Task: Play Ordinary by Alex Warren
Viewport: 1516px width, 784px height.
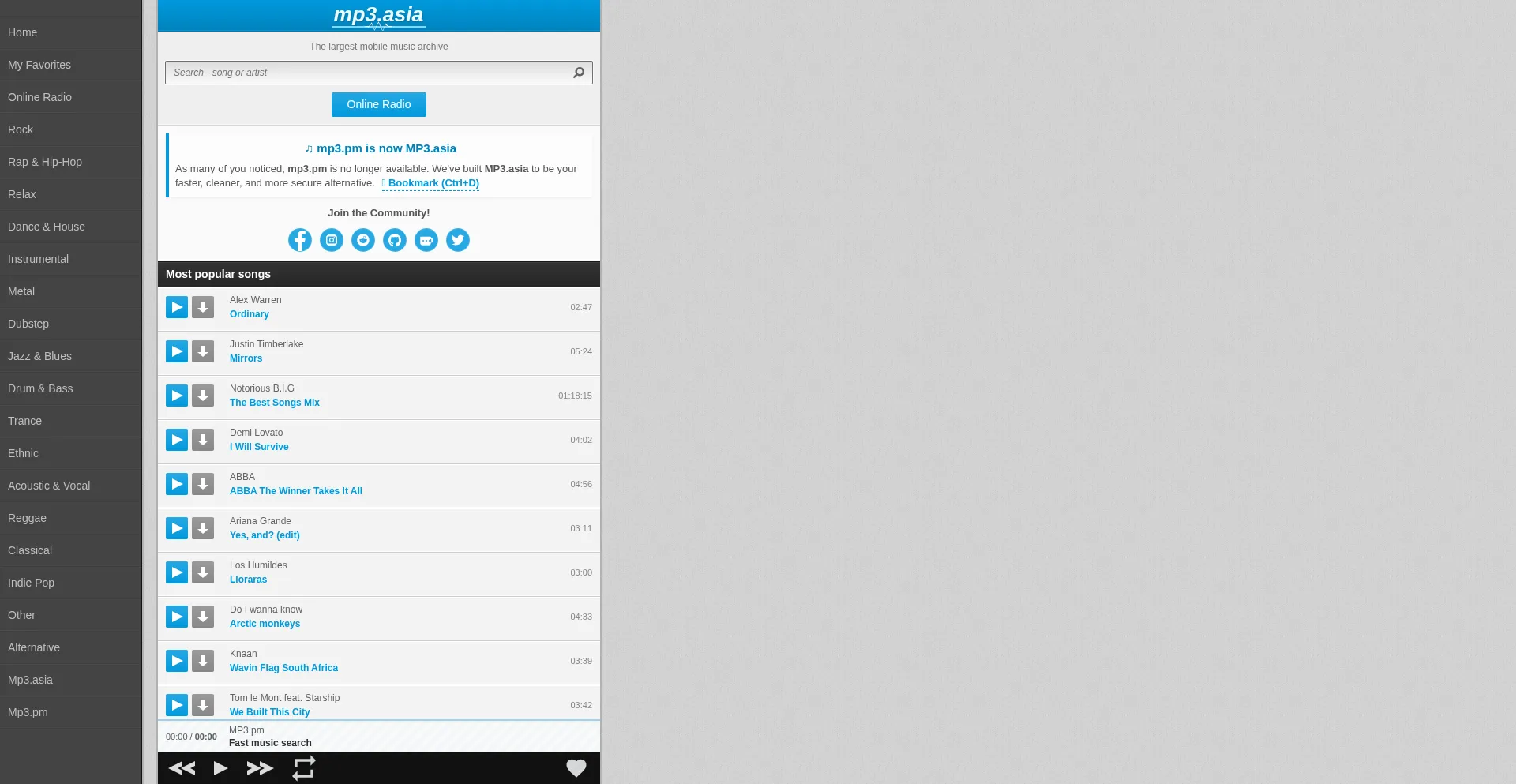Action: click(177, 307)
